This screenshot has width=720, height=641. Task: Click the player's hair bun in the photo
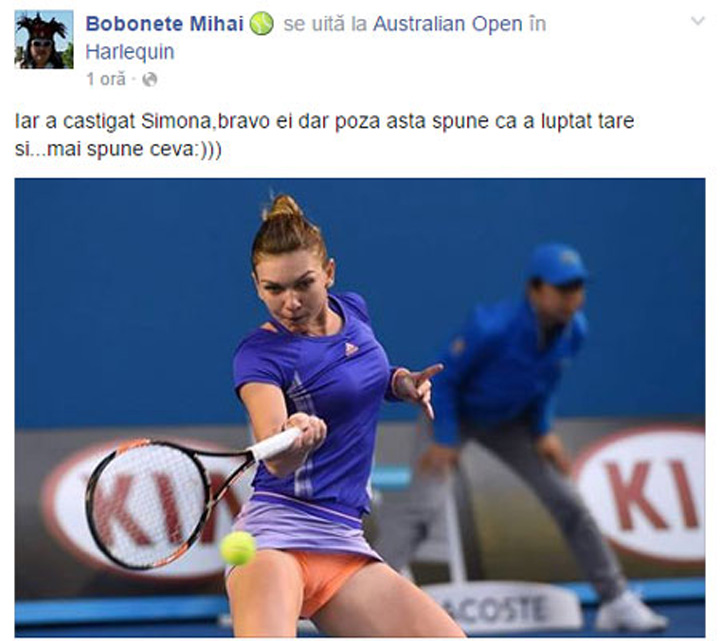(x=285, y=207)
